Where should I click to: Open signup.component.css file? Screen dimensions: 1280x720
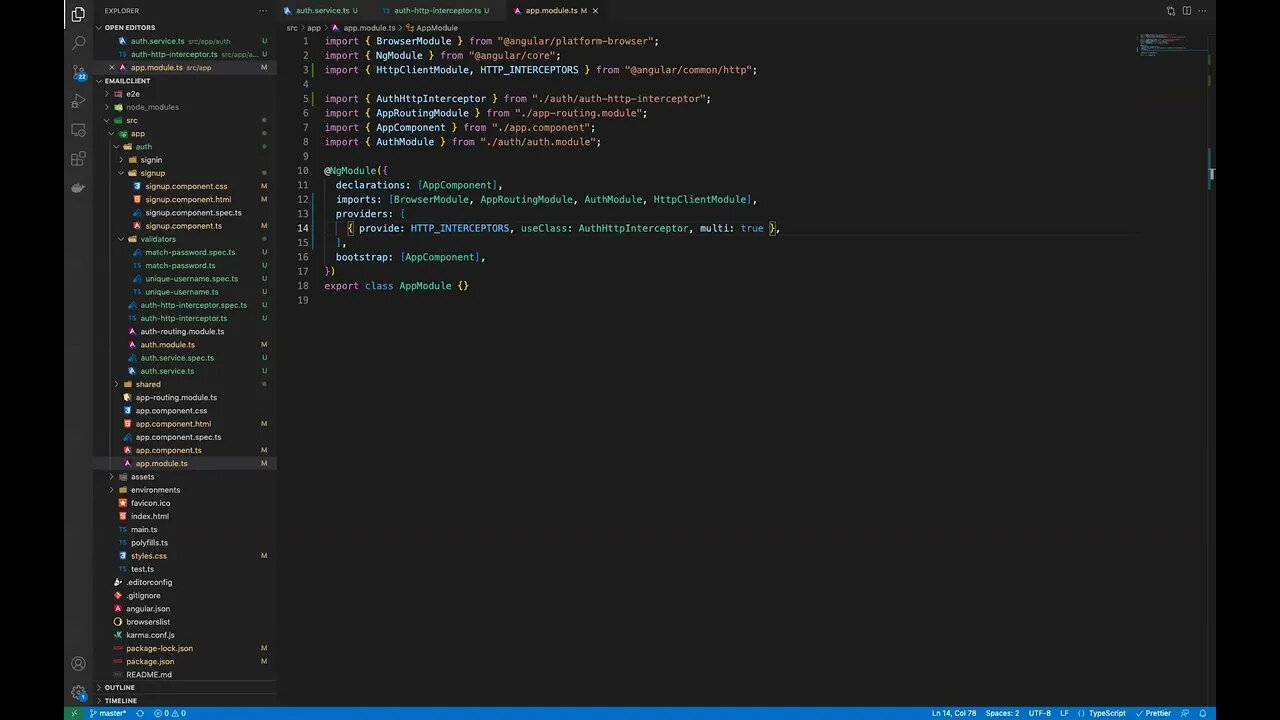pos(186,186)
